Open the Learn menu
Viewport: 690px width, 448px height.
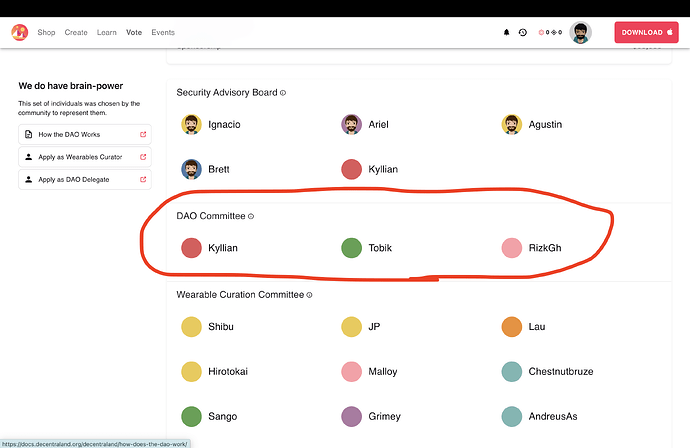pos(107,32)
